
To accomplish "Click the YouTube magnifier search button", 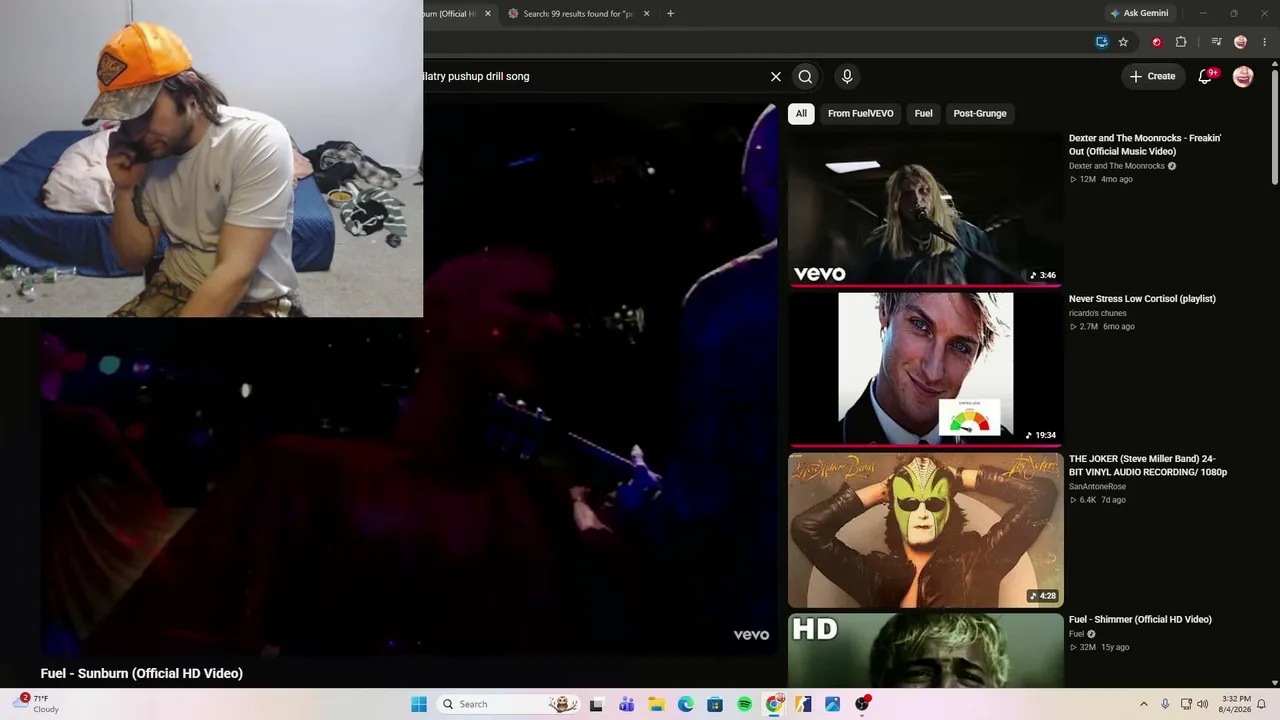I will coord(805,76).
